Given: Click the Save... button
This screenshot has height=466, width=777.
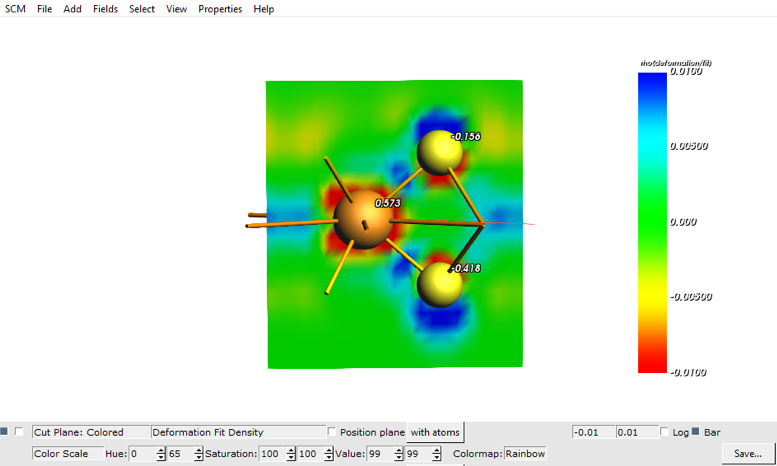Looking at the screenshot, I should click(747, 454).
